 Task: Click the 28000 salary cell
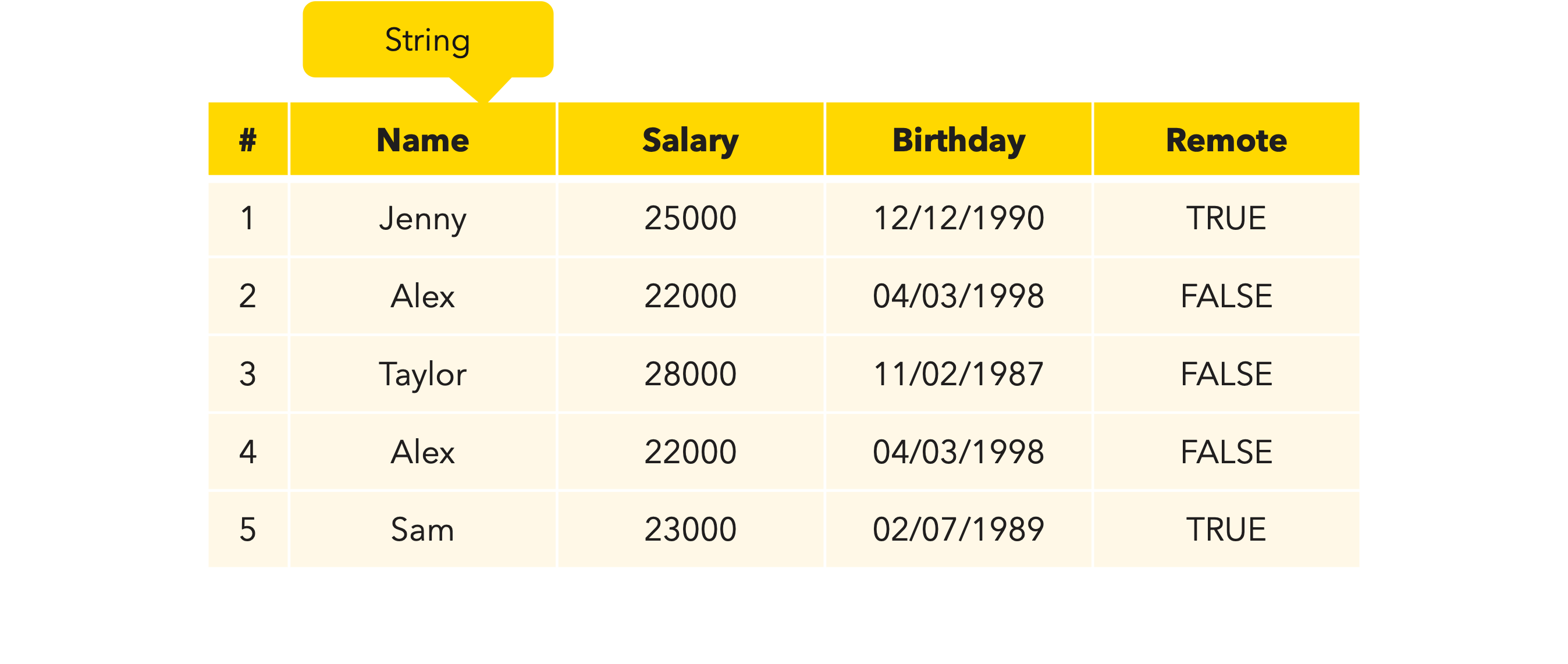[690, 374]
